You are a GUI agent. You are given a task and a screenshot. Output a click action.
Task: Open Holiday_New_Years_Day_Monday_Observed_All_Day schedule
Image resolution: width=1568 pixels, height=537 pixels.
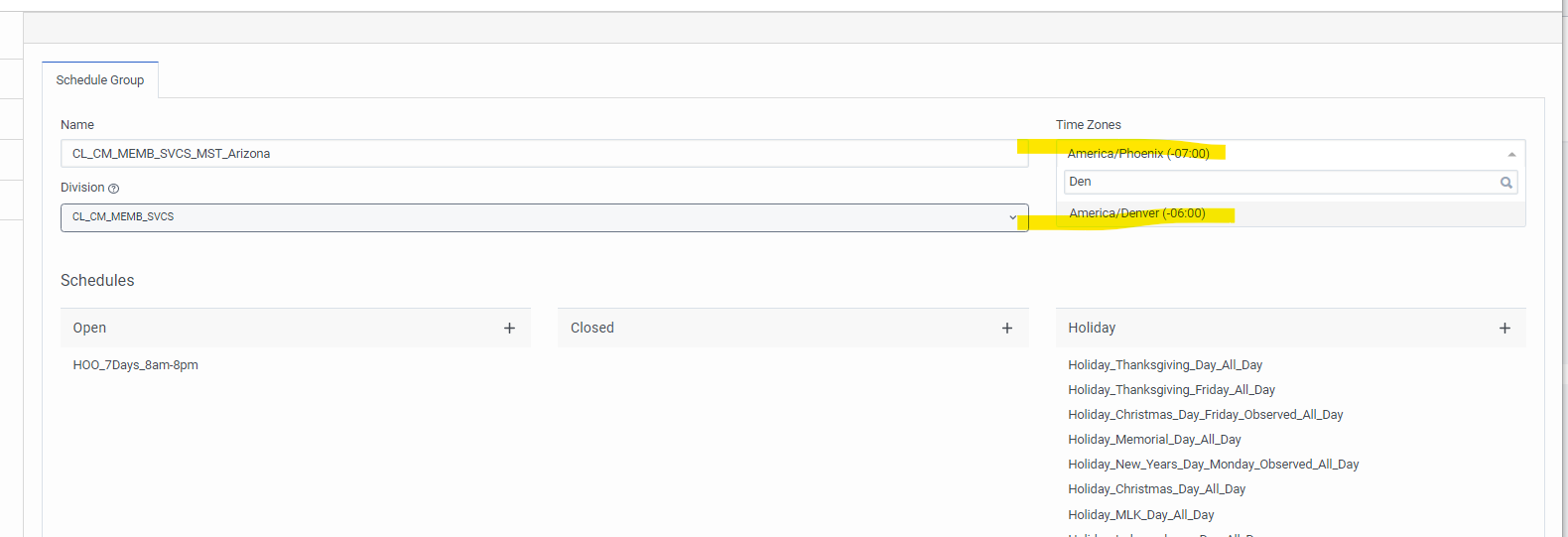pyautogui.click(x=1213, y=465)
